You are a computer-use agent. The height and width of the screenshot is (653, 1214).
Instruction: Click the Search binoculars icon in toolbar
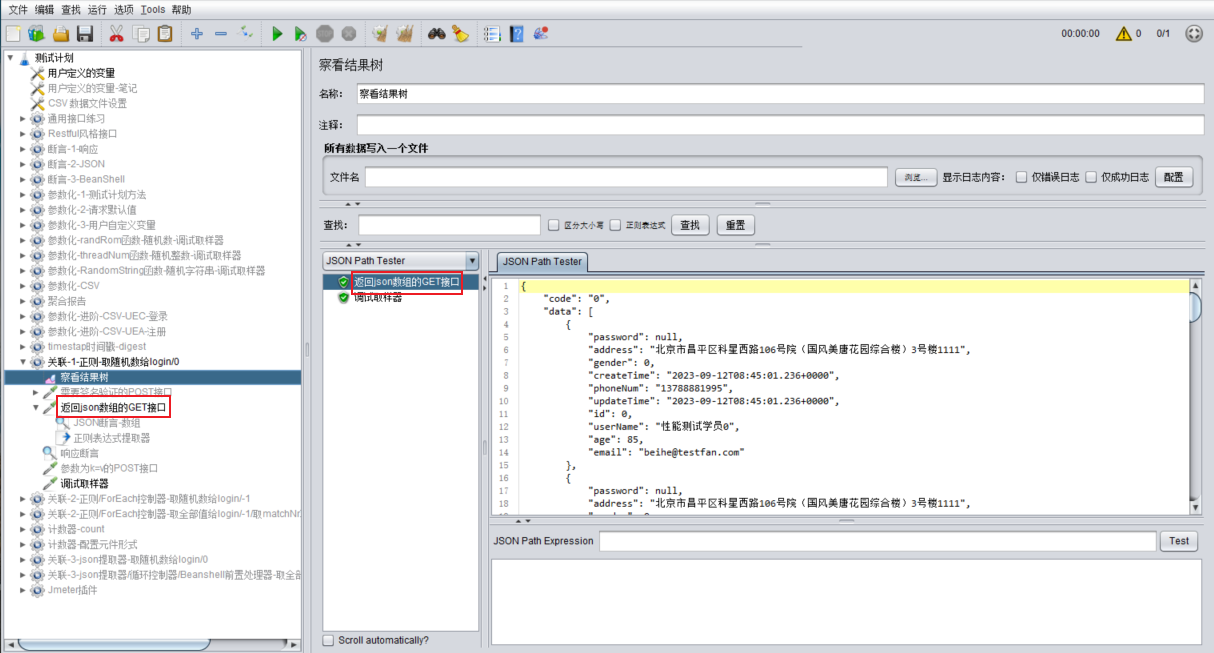437,34
